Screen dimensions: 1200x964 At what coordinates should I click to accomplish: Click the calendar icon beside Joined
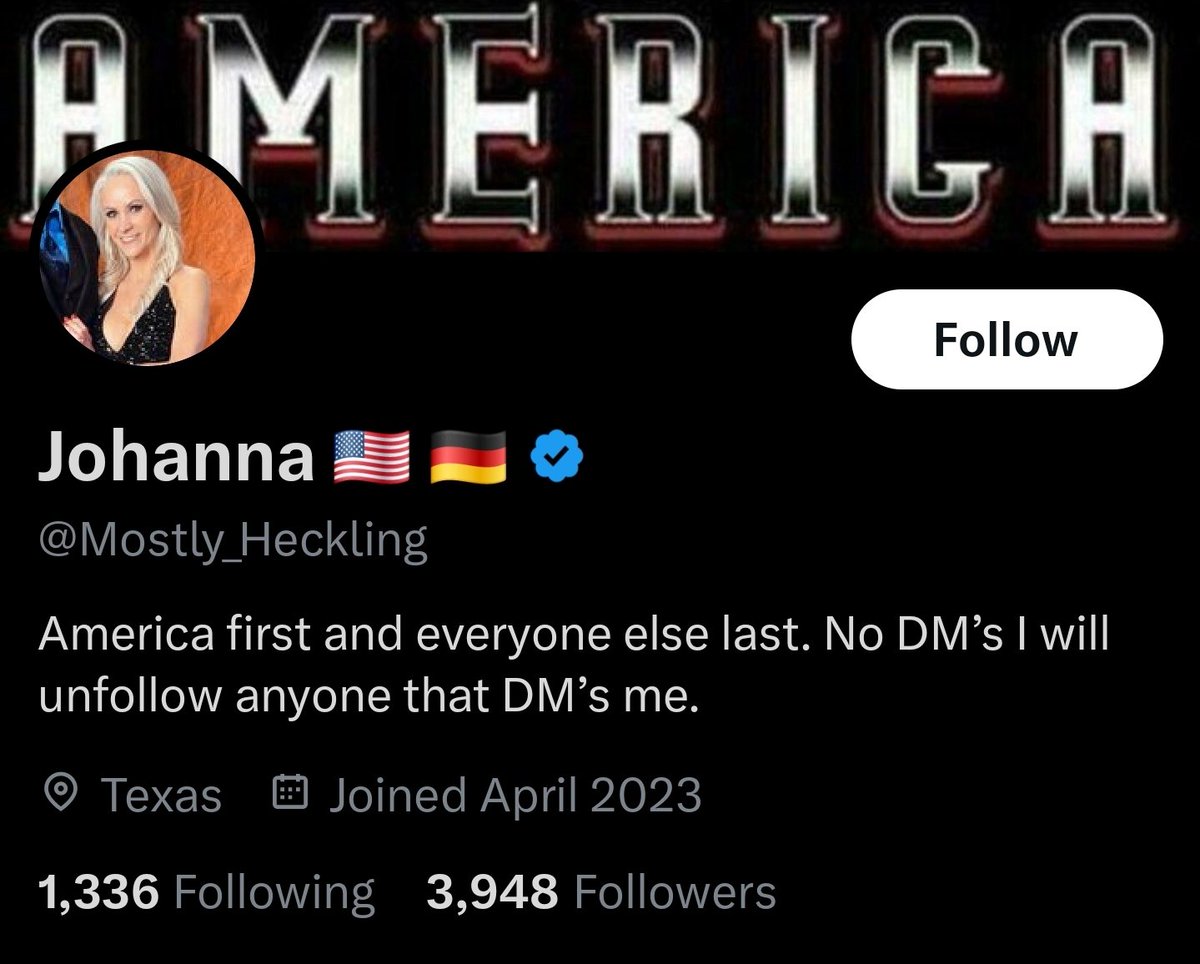(x=289, y=794)
